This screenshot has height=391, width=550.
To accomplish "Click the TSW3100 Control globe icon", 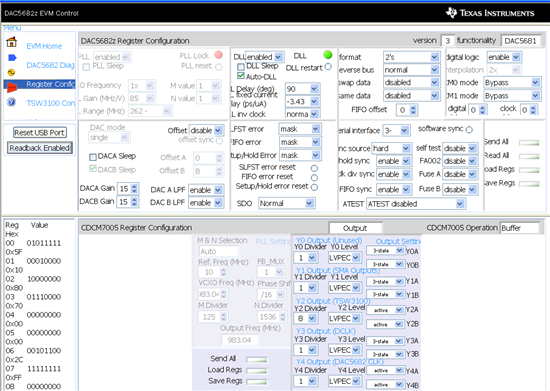I will pyautogui.click(x=12, y=102).
